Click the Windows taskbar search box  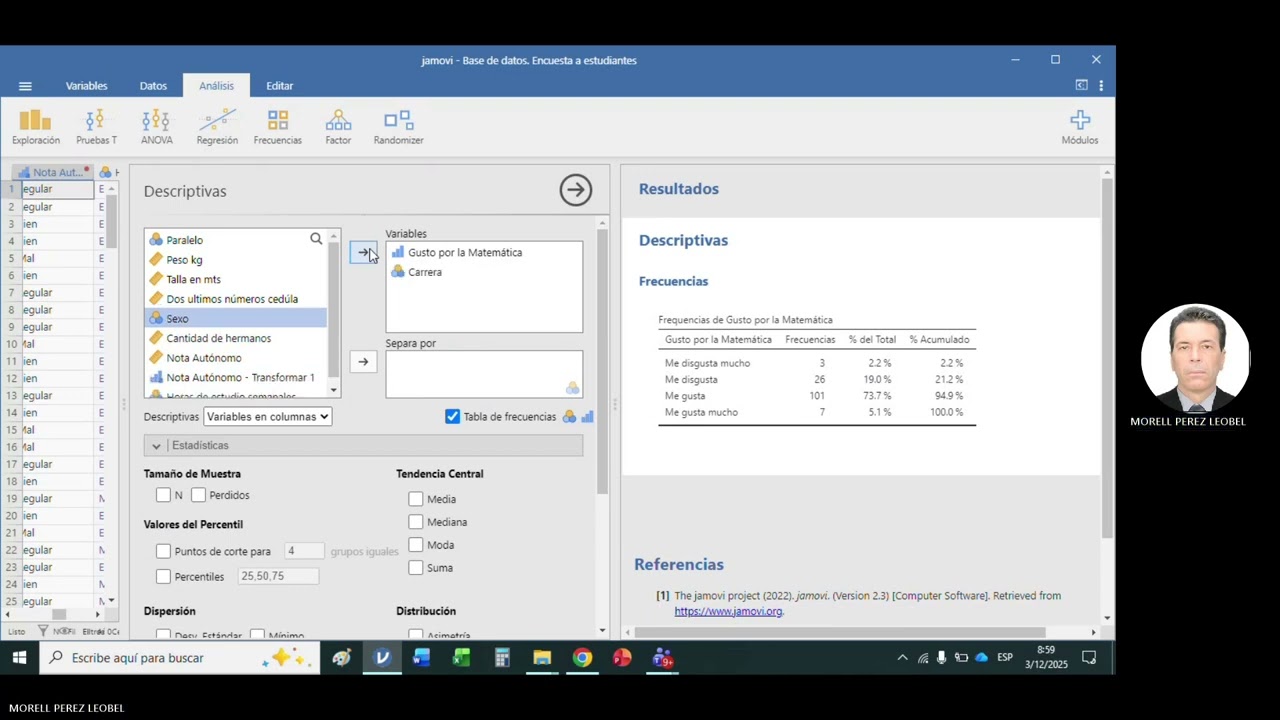pyautogui.click(x=180, y=658)
